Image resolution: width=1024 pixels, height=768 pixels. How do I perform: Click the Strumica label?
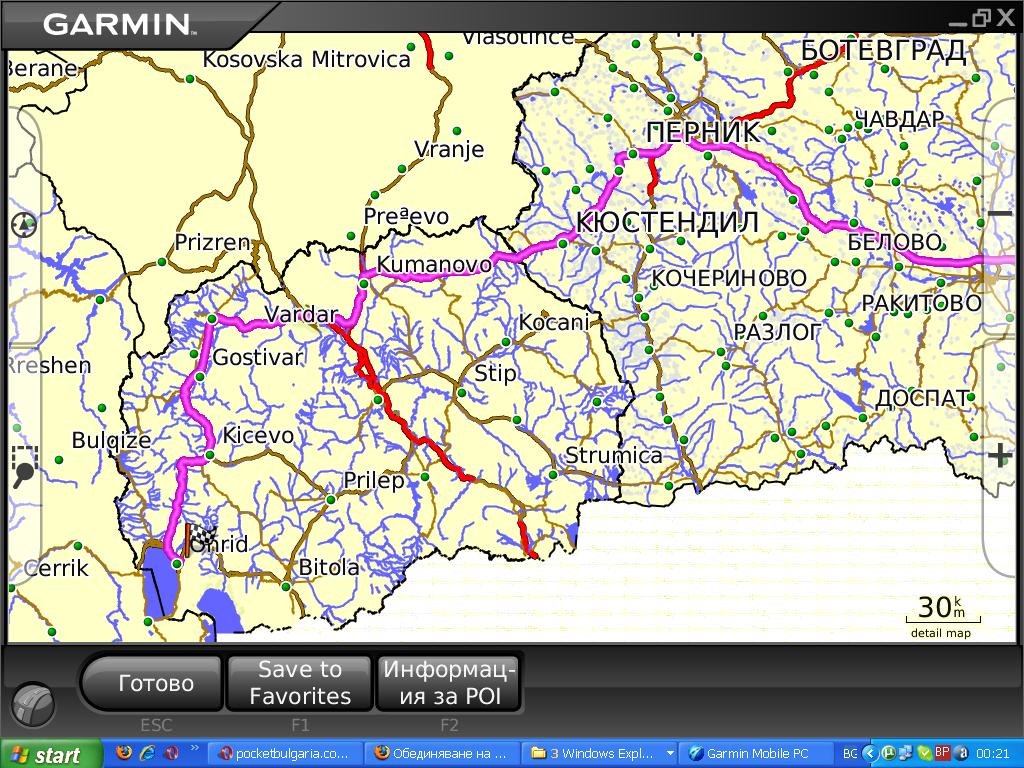click(613, 455)
